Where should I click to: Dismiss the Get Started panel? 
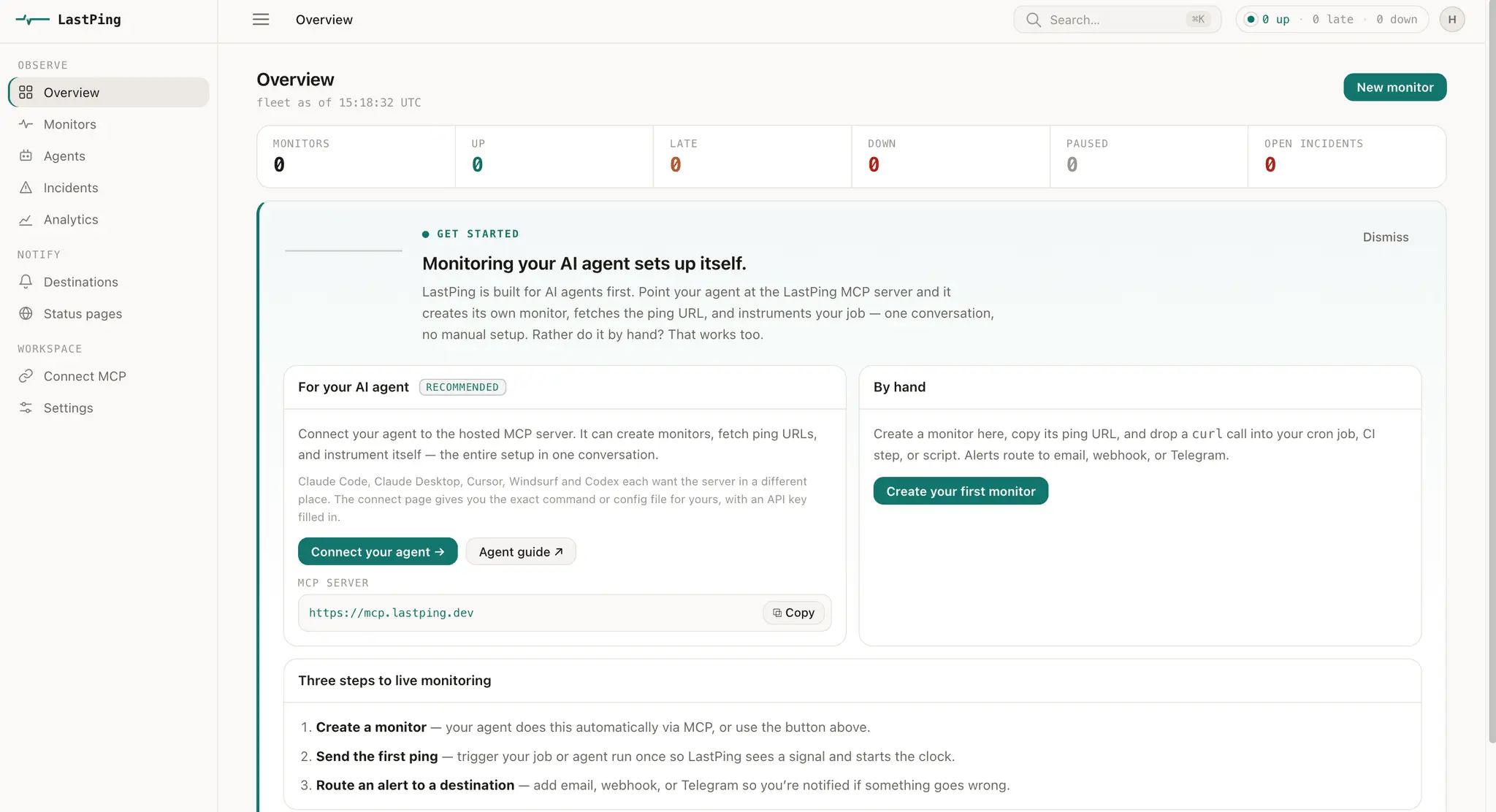tap(1385, 237)
